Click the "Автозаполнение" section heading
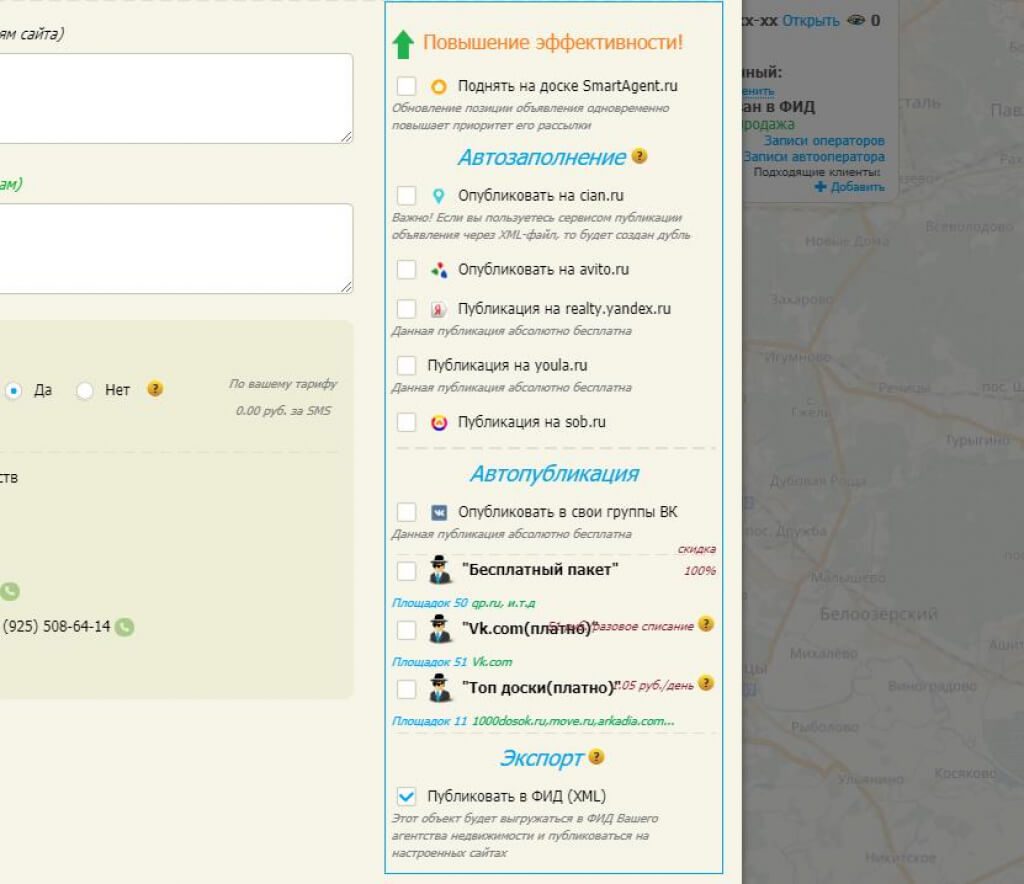The height and width of the screenshot is (884, 1024). pyautogui.click(x=542, y=157)
